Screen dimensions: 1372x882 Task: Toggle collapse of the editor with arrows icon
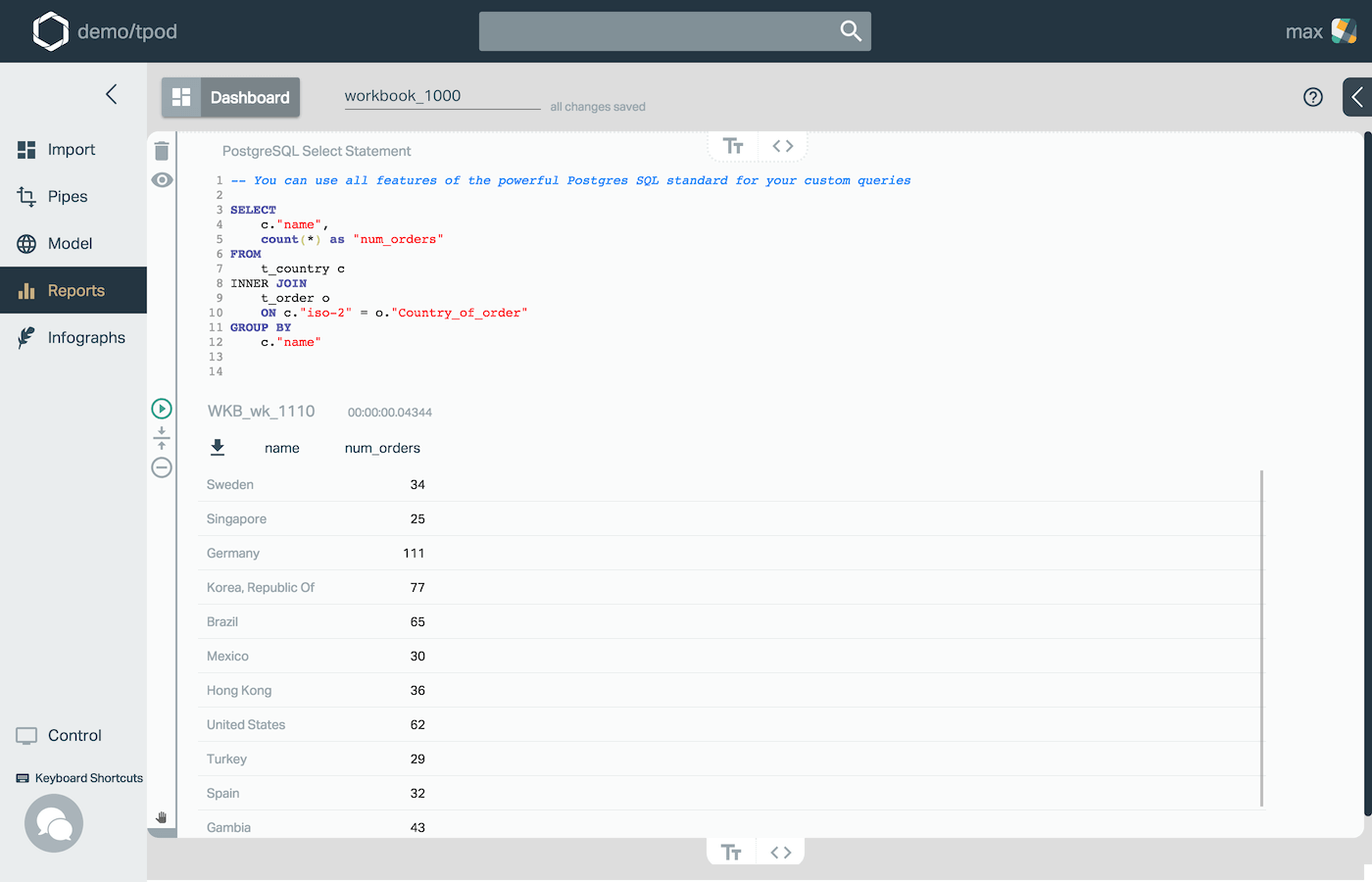[x=161, y=437]
